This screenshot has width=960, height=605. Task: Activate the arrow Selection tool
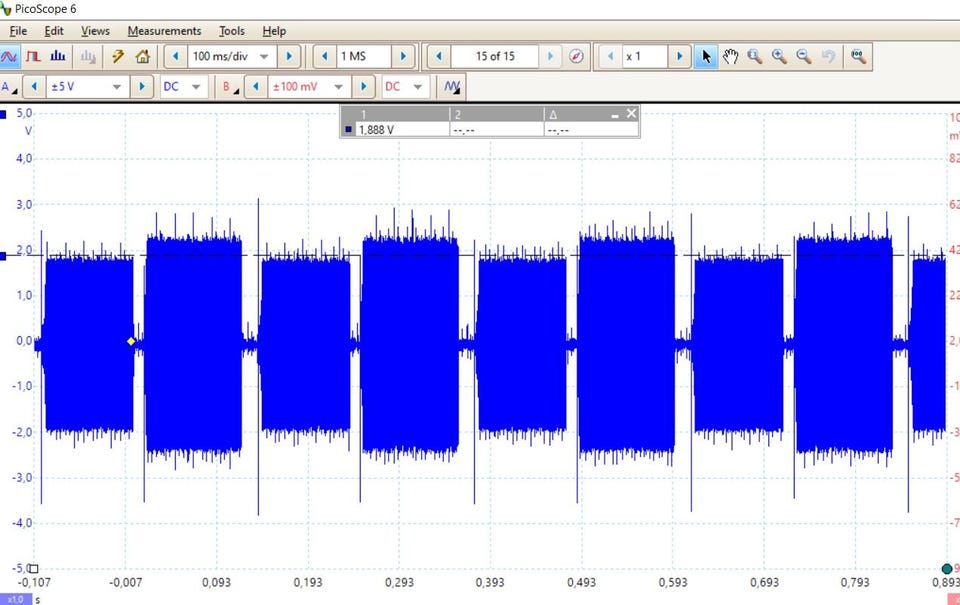point(707,56)
